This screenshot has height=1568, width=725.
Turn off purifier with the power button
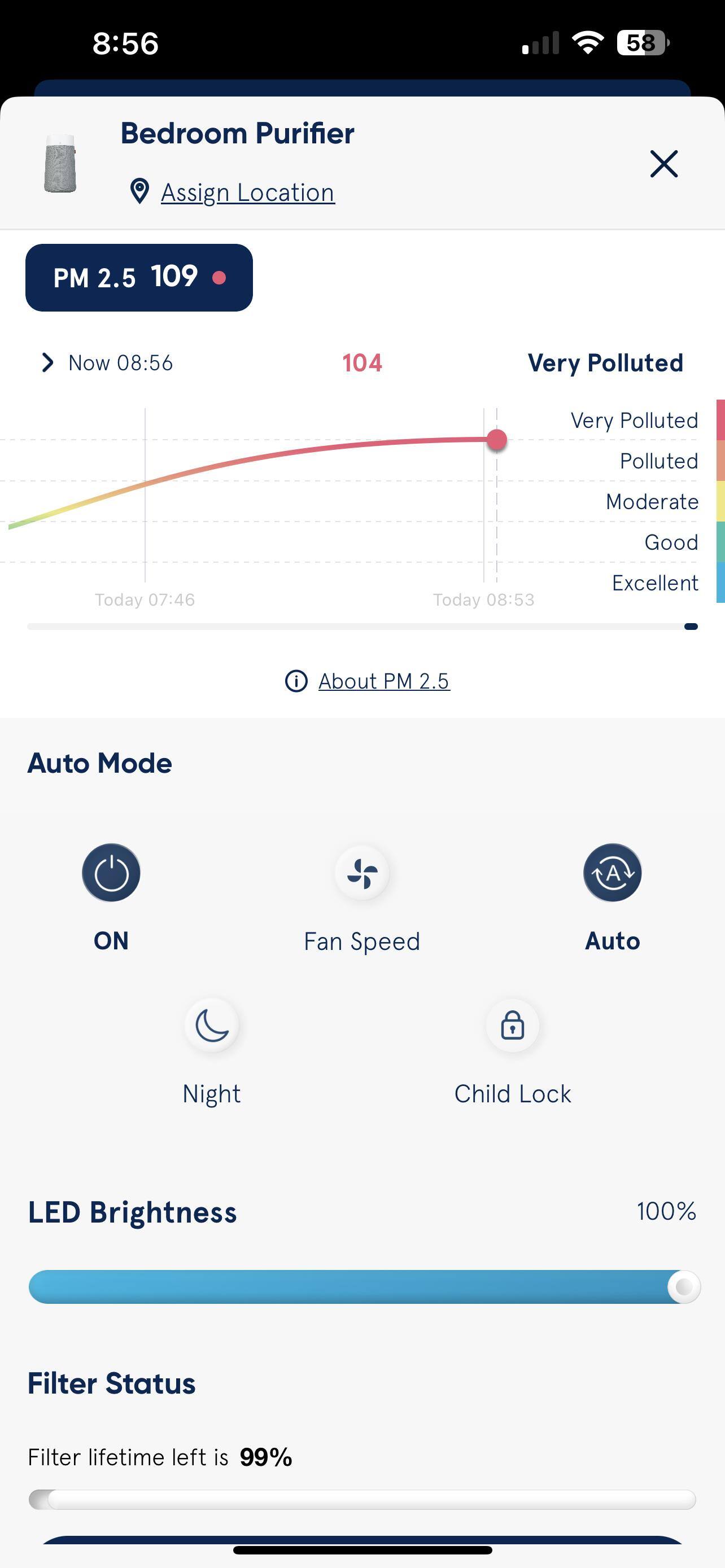(111, 873)
